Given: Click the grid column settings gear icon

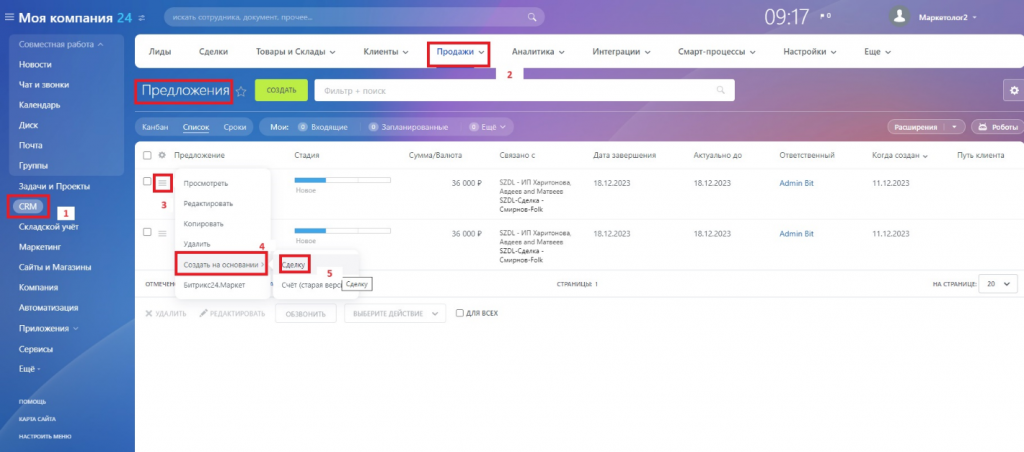Looking at the screenshot, I should (163, 156).
